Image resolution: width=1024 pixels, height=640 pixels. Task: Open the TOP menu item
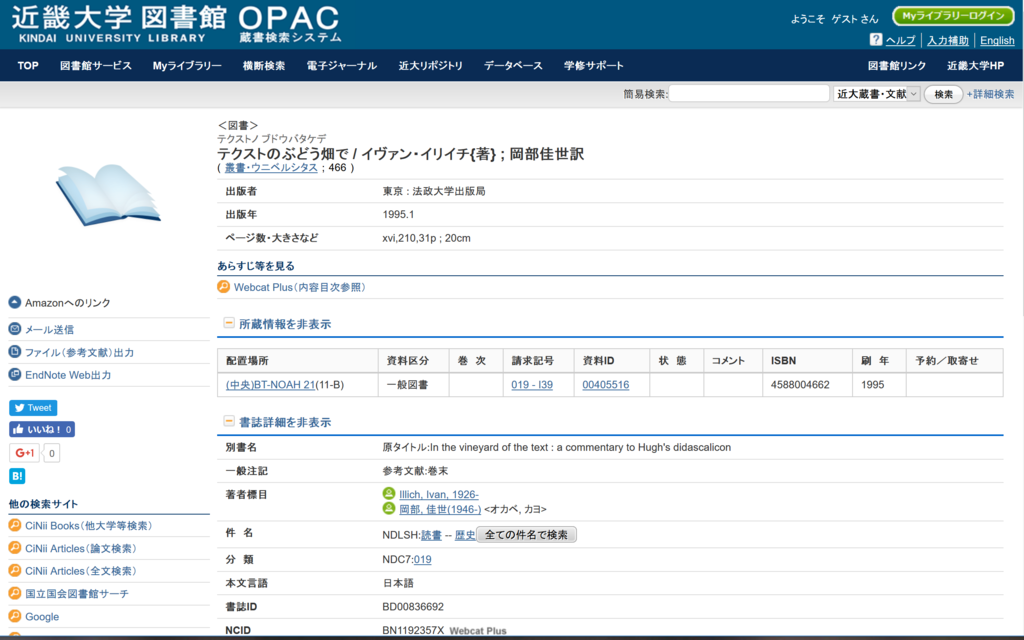28,65
